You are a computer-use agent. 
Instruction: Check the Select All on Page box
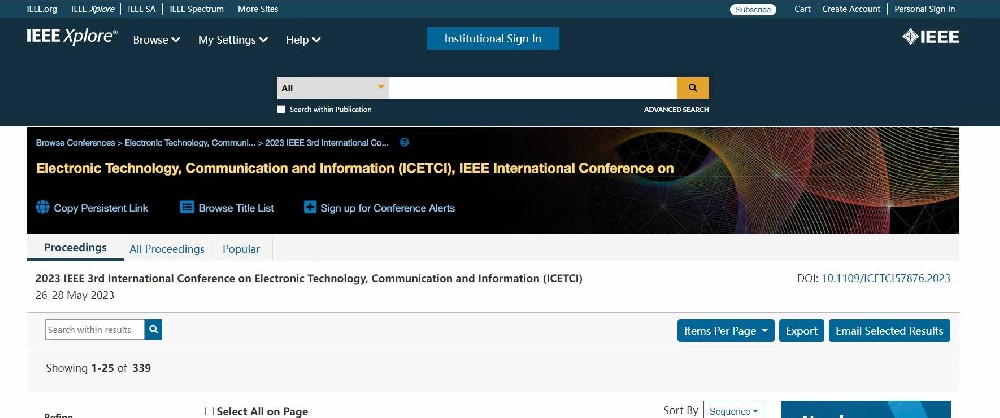point(209,411)
